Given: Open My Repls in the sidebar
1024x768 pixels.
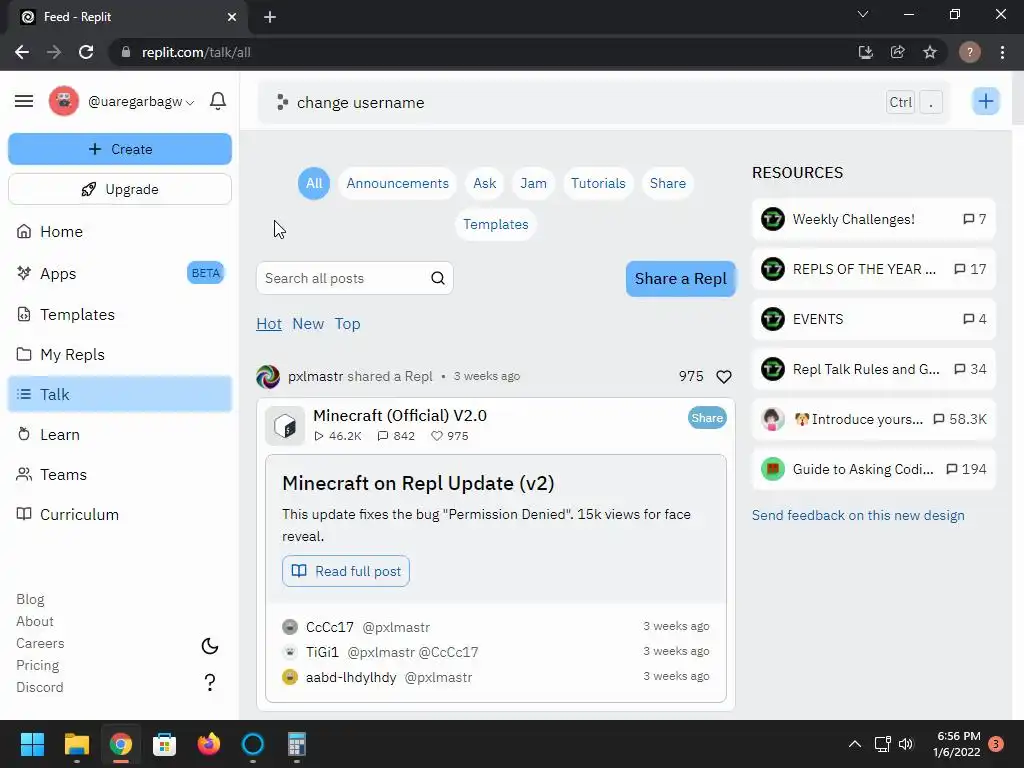Looking at the screenshot, I should click(x=120, y=355).
